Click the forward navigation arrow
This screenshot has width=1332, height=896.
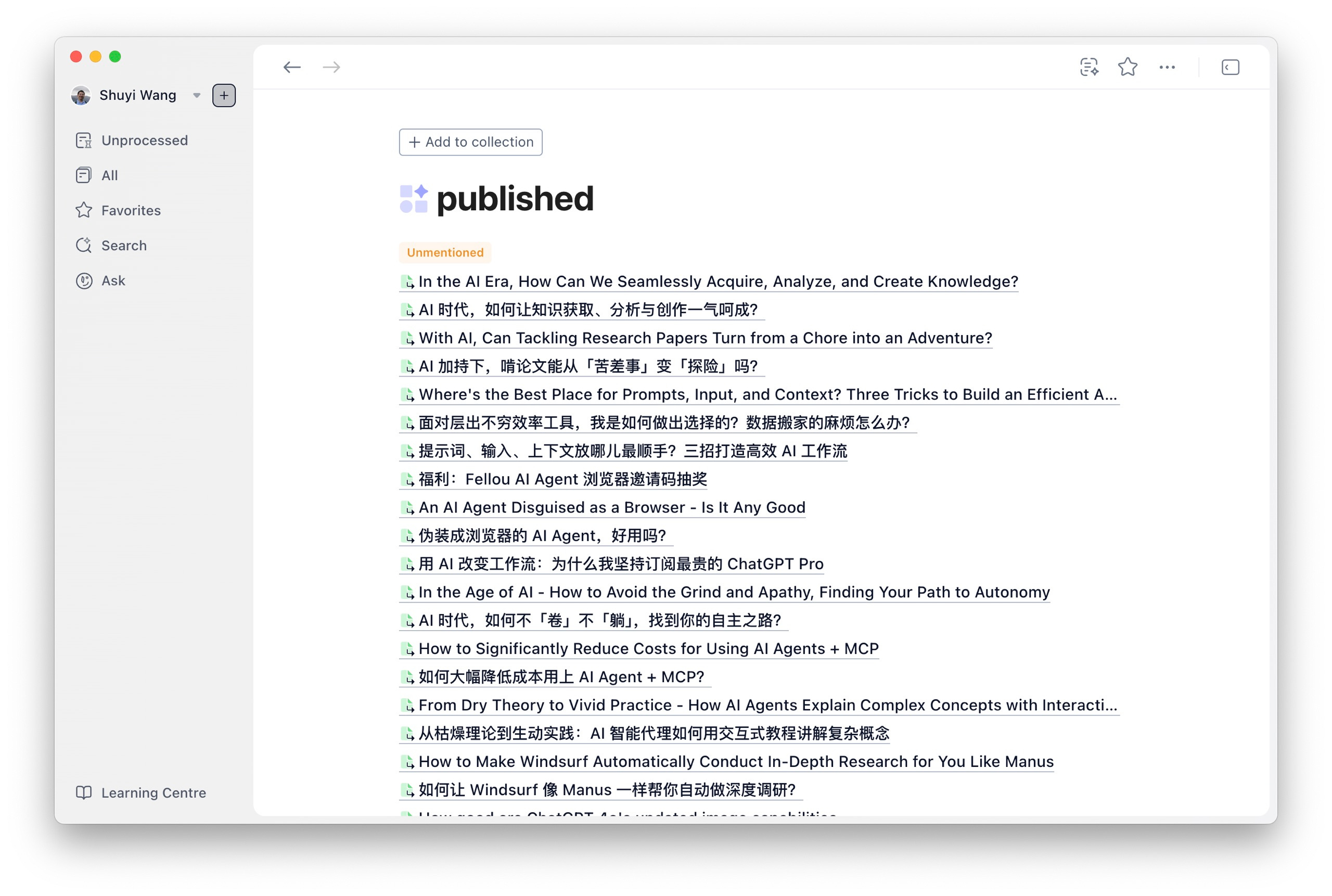[331, 68]
